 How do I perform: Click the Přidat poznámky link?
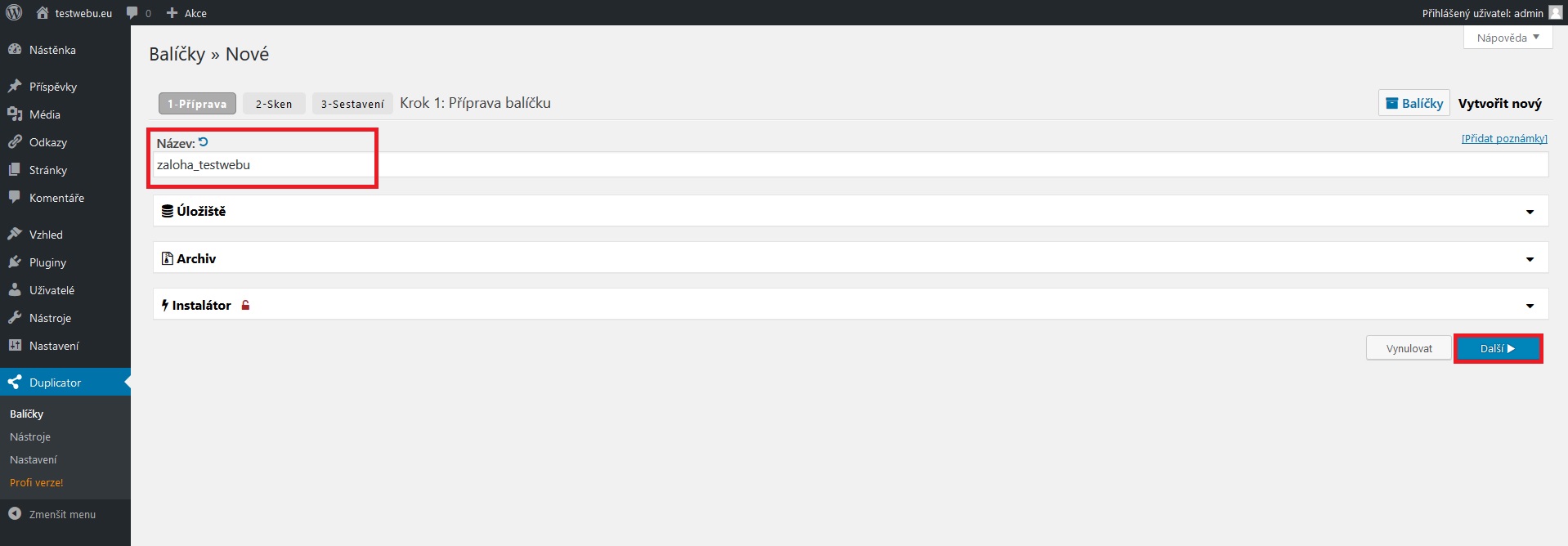(1504, 138)
